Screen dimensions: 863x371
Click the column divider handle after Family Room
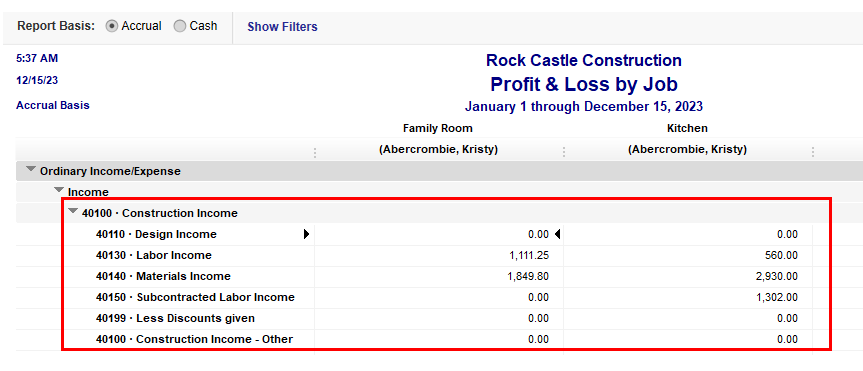[x=564, y=152]
